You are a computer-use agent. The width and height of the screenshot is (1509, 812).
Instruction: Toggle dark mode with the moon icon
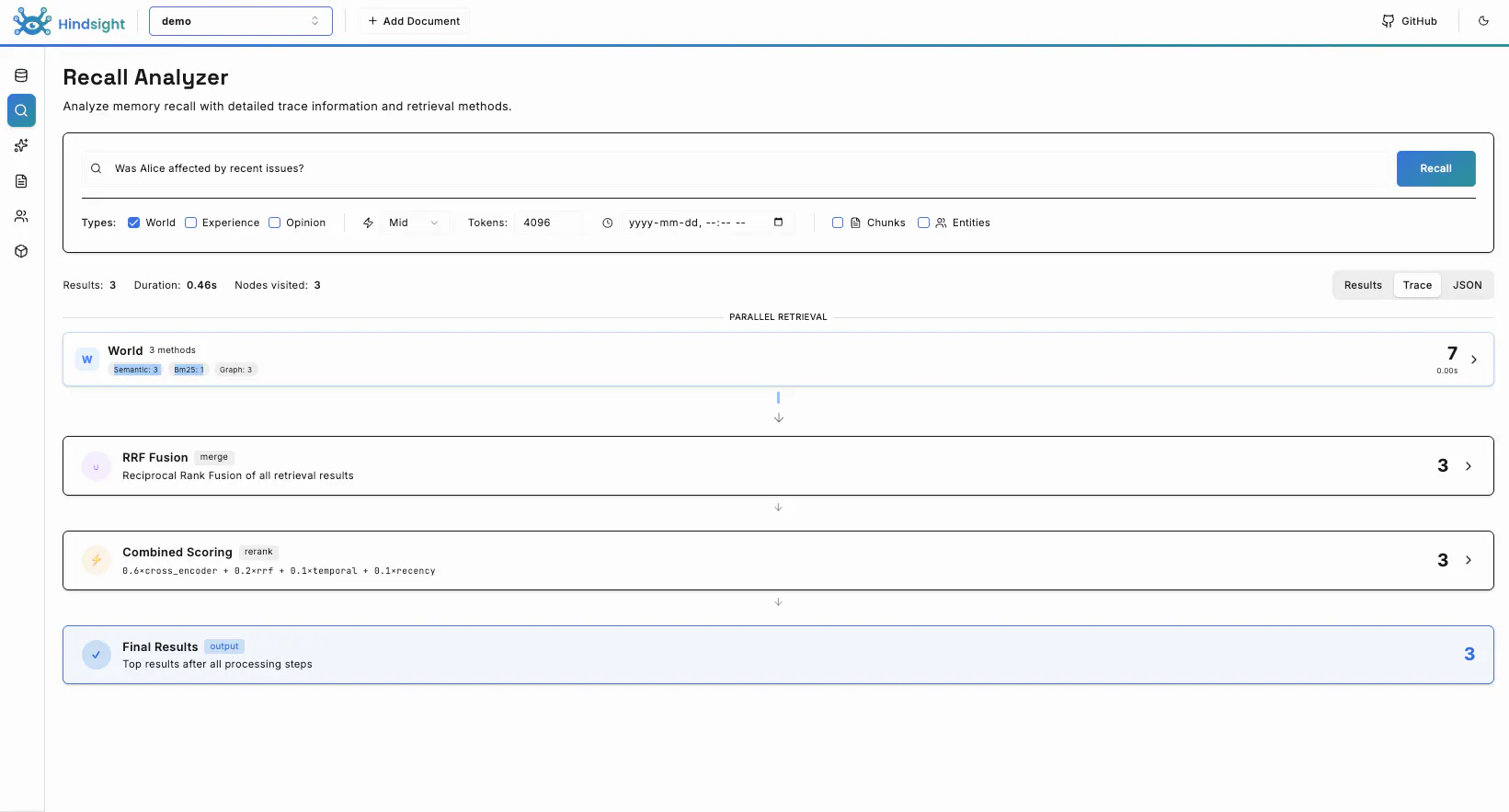[x=1483, y=21]
